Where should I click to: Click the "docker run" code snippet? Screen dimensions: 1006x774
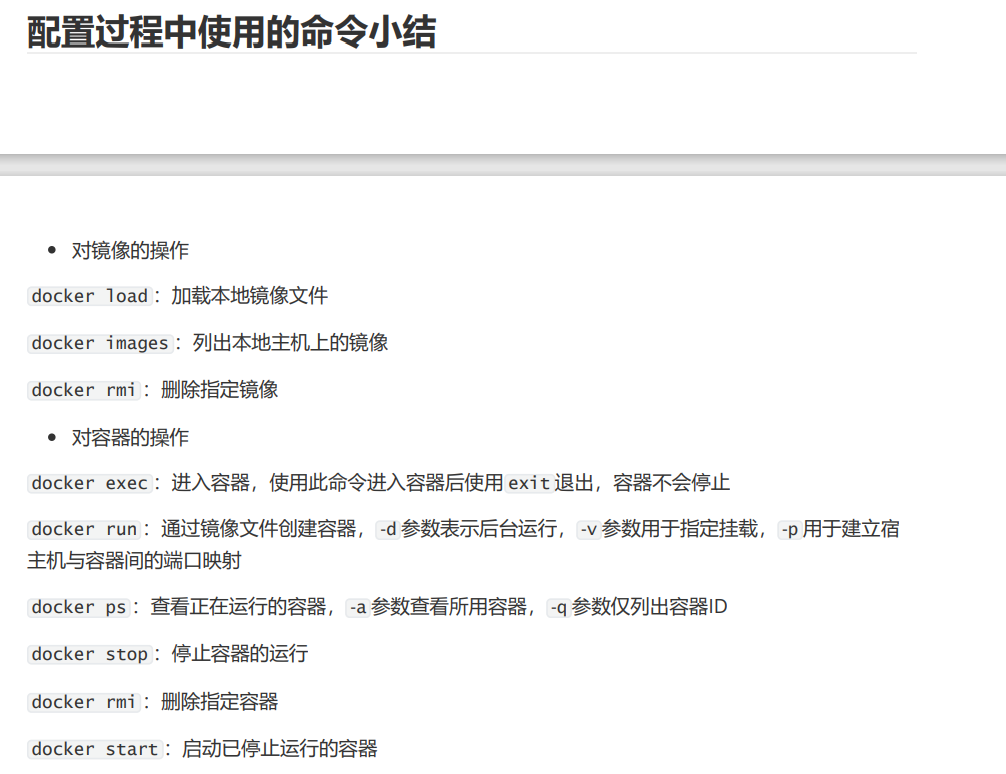click(x=84, y=529)
